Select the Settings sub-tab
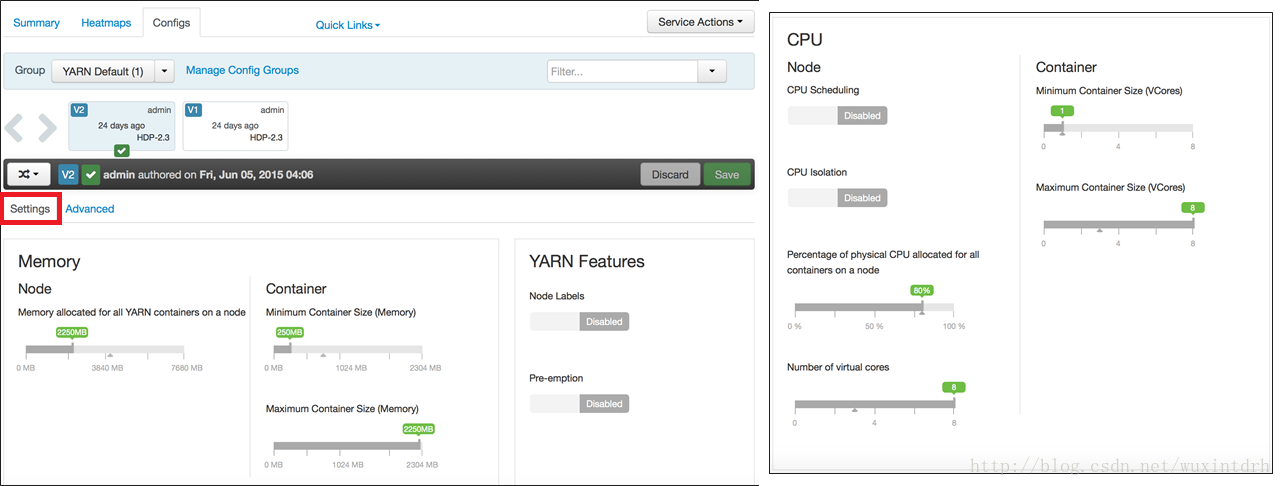1281x486 pixels. tap(31, 209)
